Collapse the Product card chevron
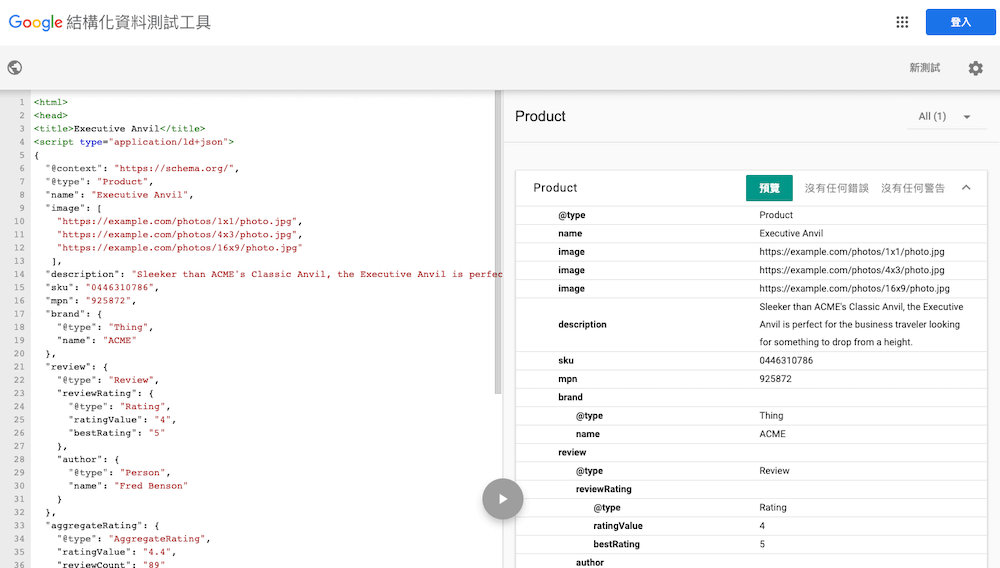The width and height of the screenshot is (1000, 568). 966,187
